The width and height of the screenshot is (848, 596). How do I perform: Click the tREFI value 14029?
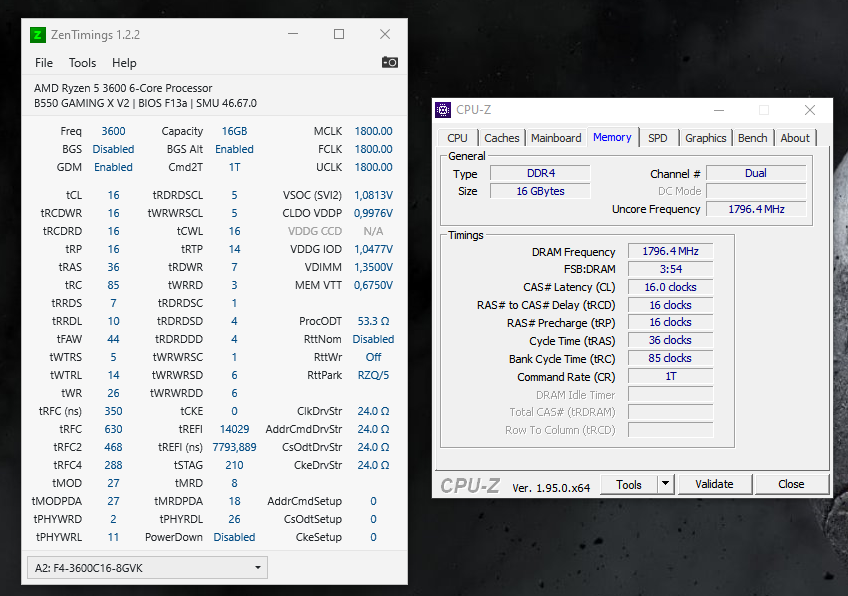coord(234,429)
